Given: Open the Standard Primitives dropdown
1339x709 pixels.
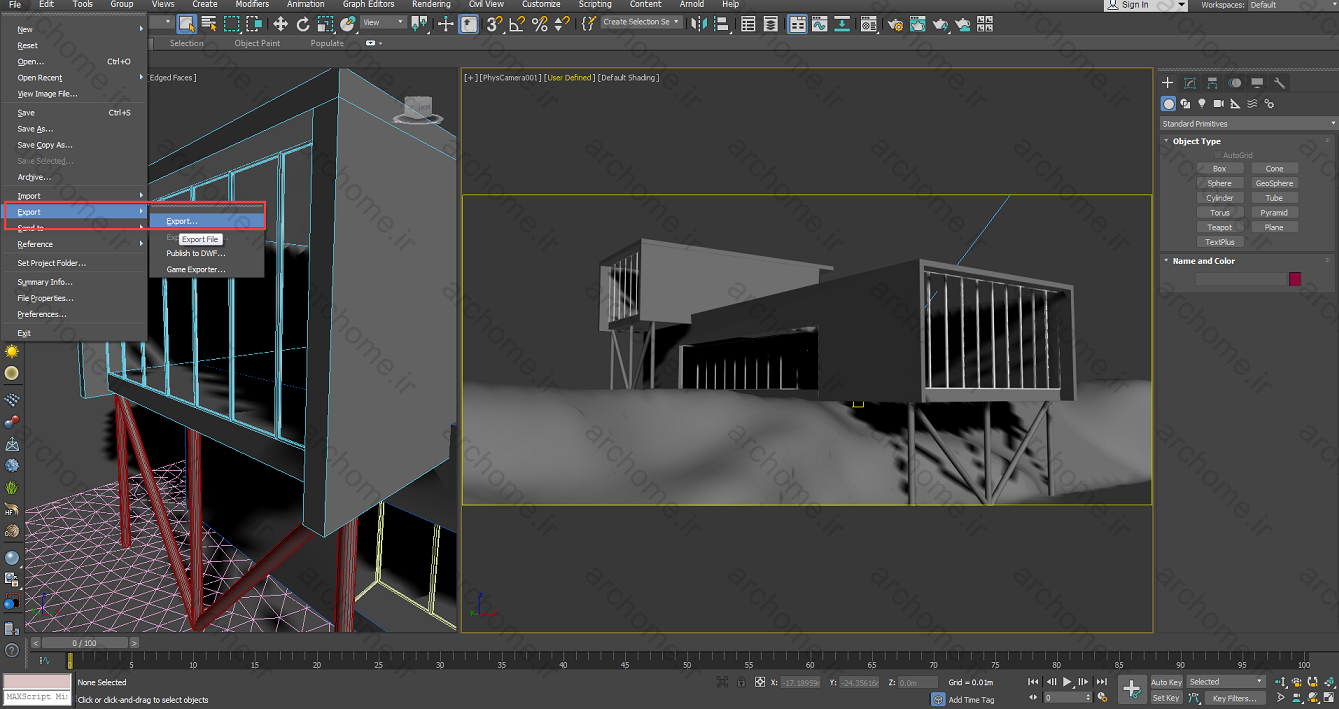Looking at the screenshot, I should [1247, 124].
